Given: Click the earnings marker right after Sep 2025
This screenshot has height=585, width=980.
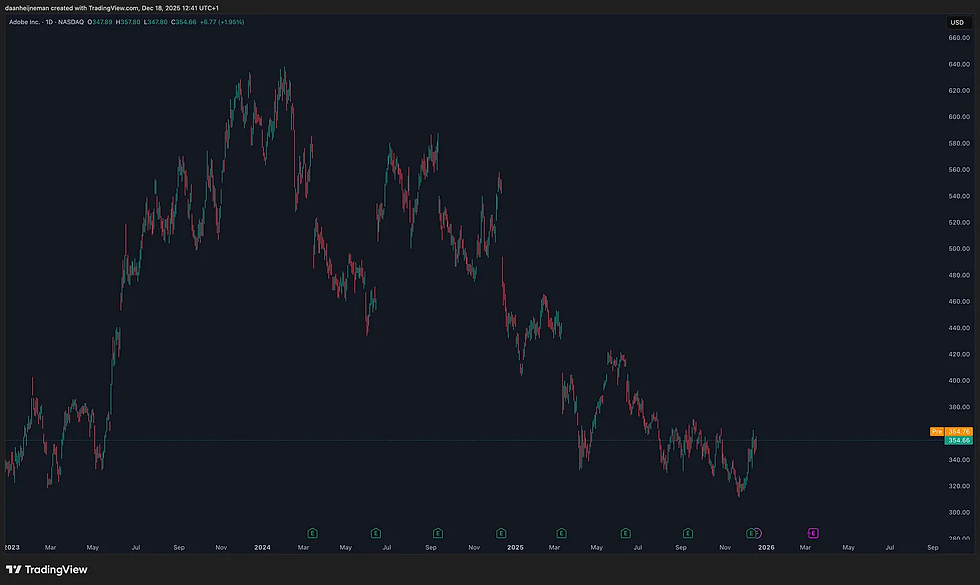Looking at the screenshot, I should coord(688,533).
